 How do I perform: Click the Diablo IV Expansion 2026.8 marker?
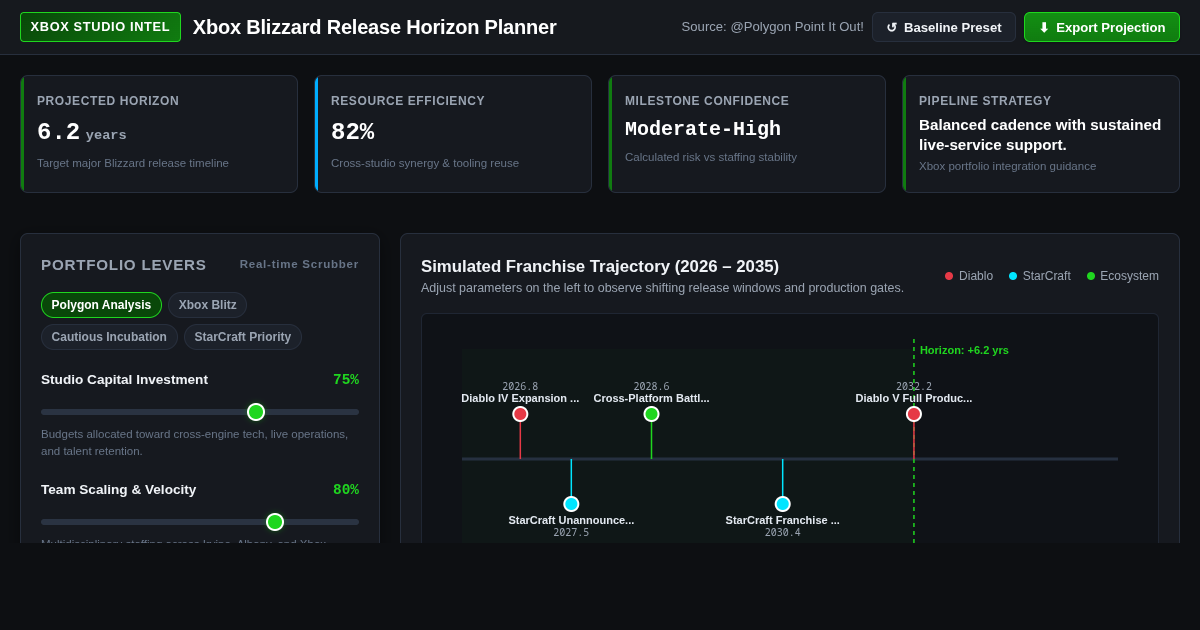coord(520,414)
